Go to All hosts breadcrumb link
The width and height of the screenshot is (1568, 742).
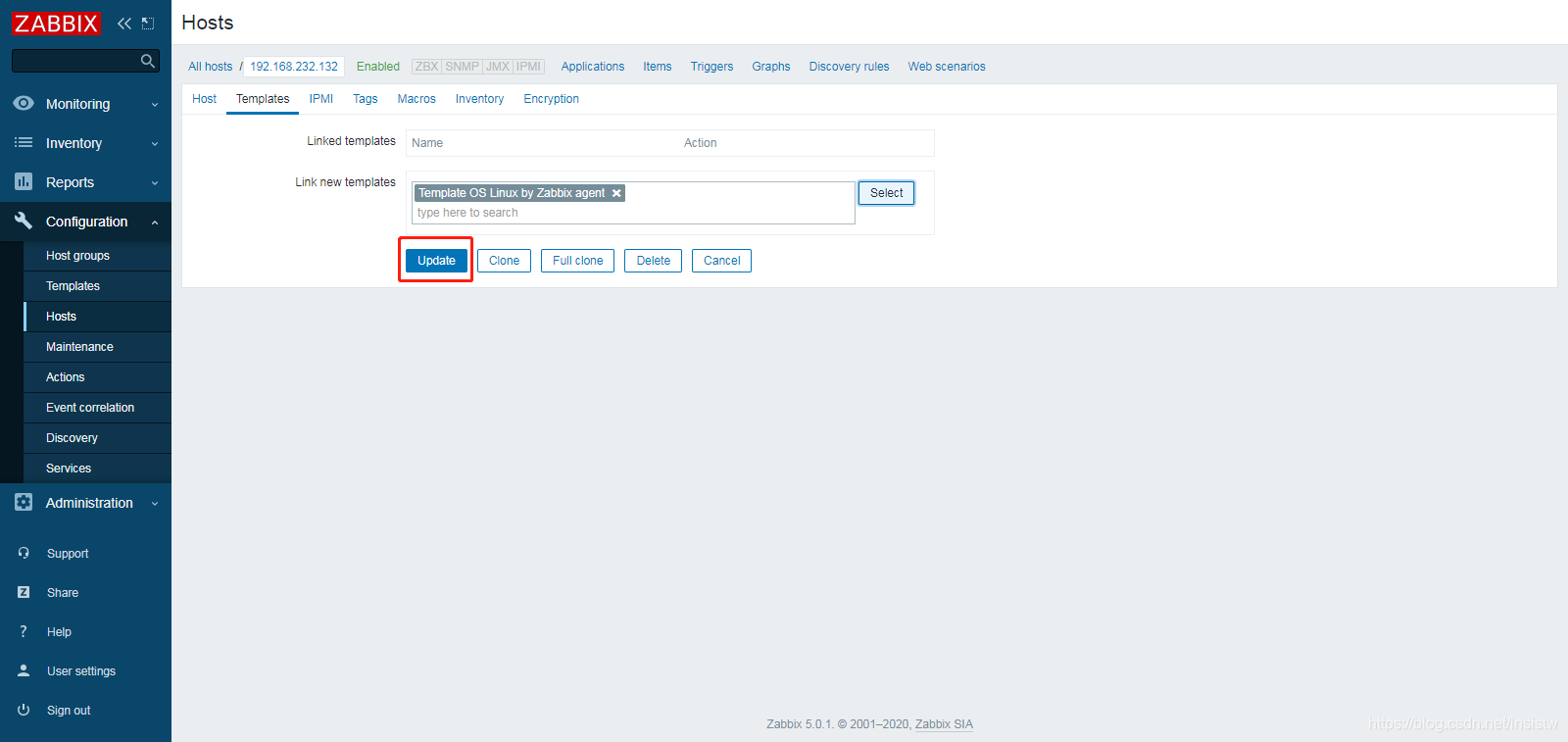211,67
